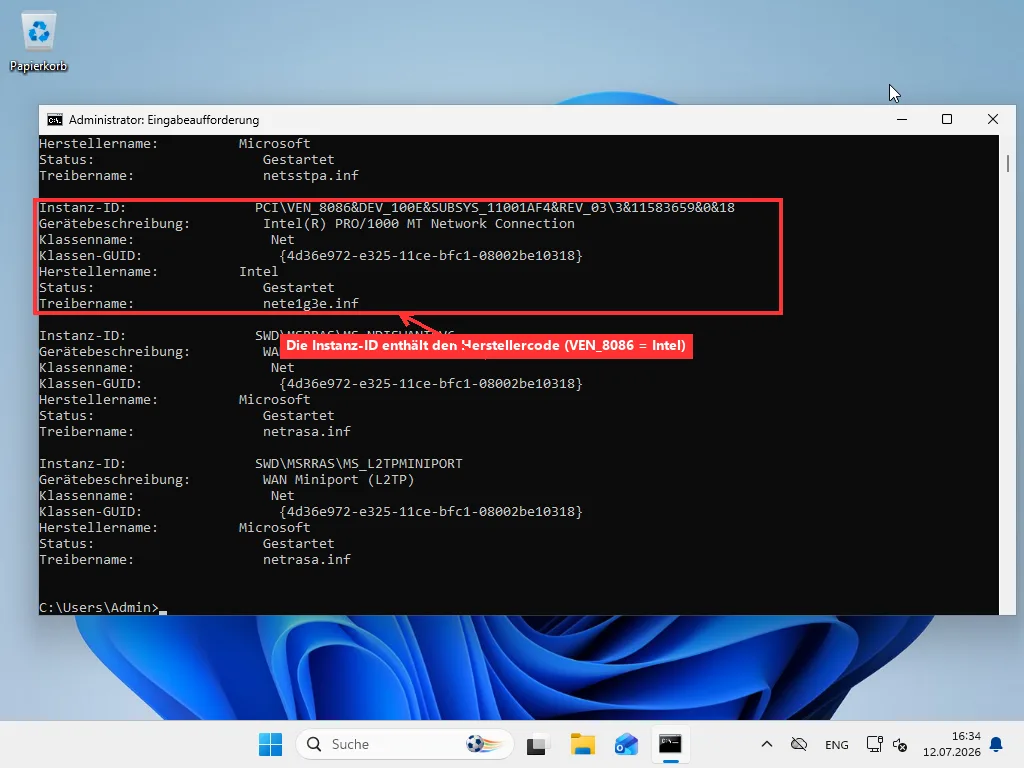Screen dimensions: 1024x768
Task: Expand the hidden system tray icons
Action: (767, 744)
